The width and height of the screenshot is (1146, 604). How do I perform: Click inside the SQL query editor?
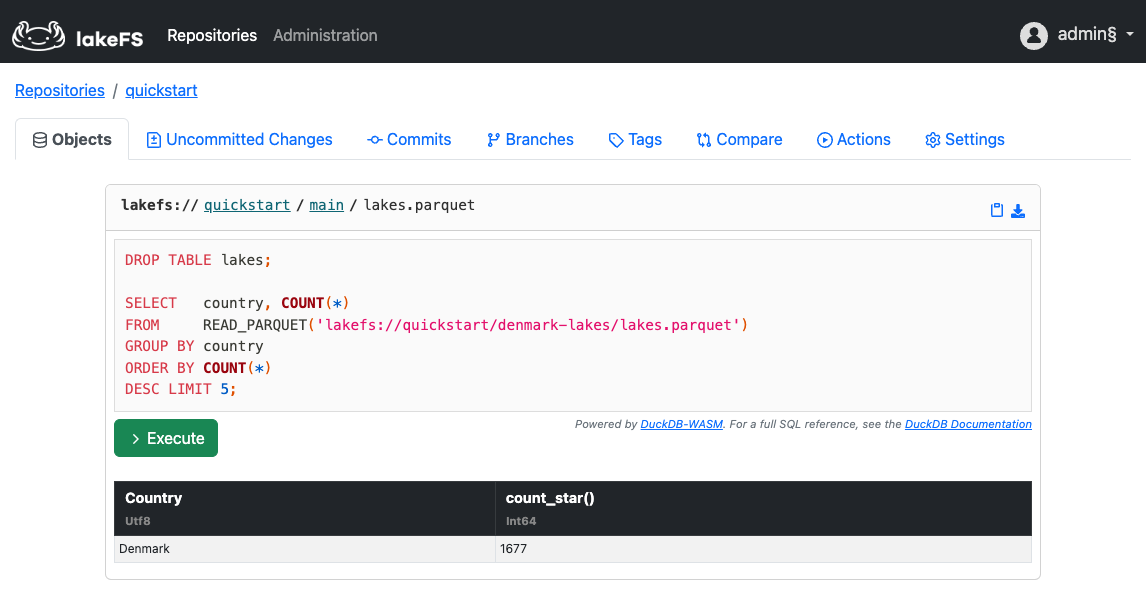coord(570,330)
